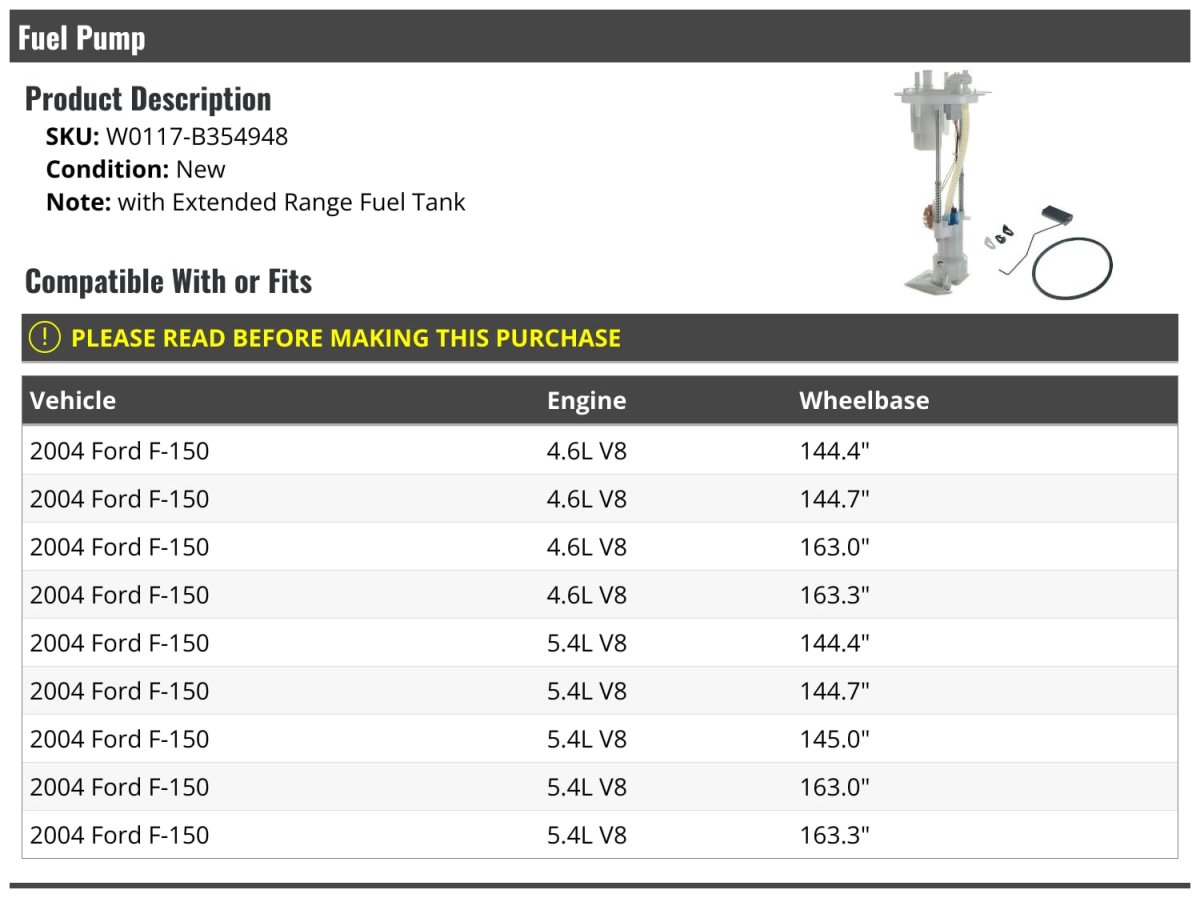Select the 4.6L V8 144.4" wheelbase row
The image size is (1200, 898).
click(599, 451)
